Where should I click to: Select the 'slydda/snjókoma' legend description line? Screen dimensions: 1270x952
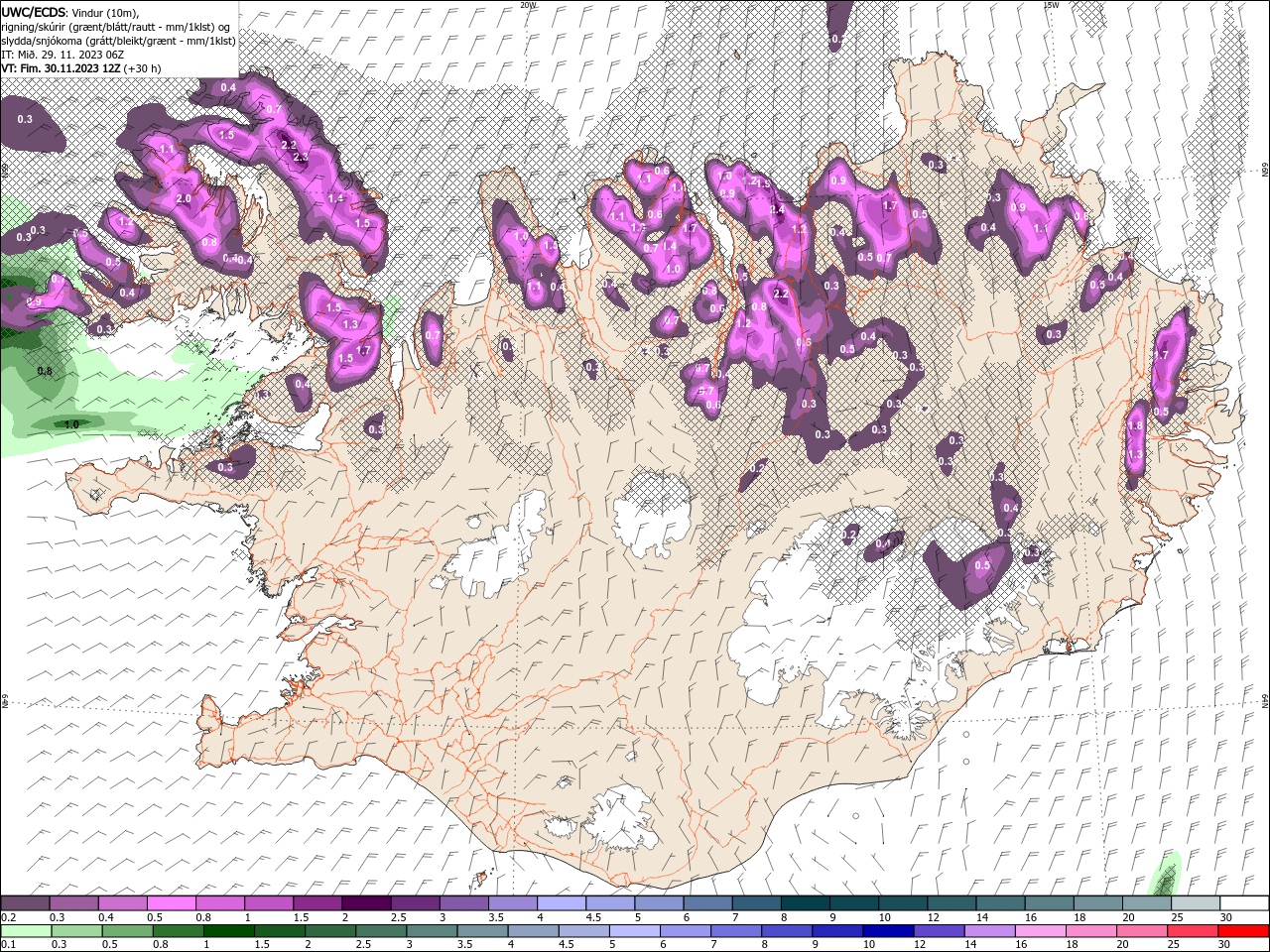118,41
